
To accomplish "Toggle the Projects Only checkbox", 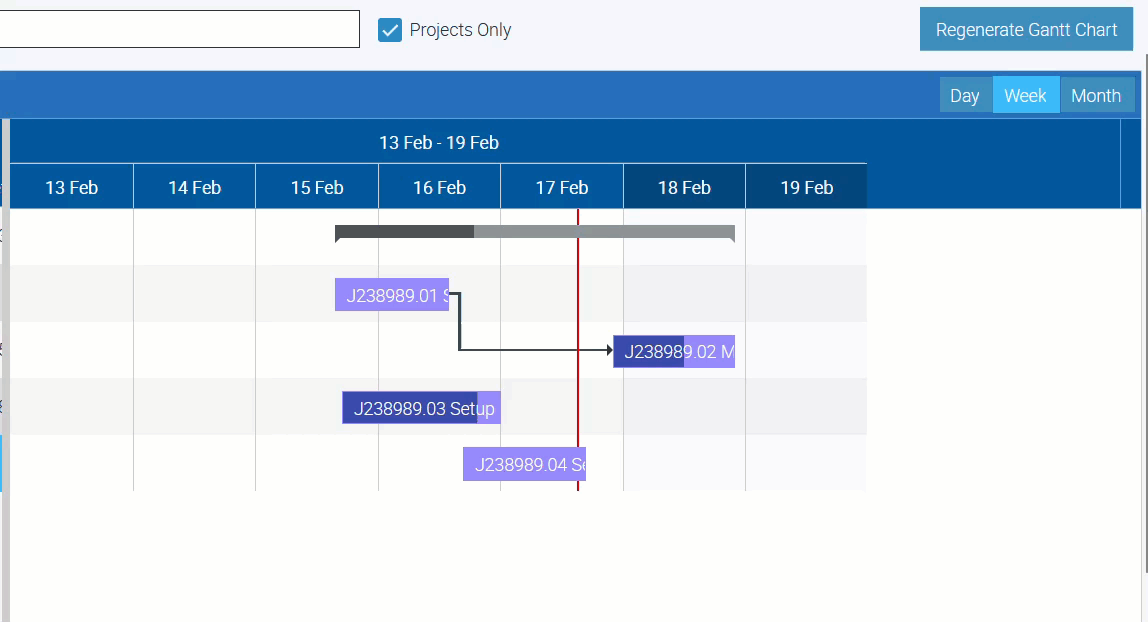I will (x=390, y=30).
